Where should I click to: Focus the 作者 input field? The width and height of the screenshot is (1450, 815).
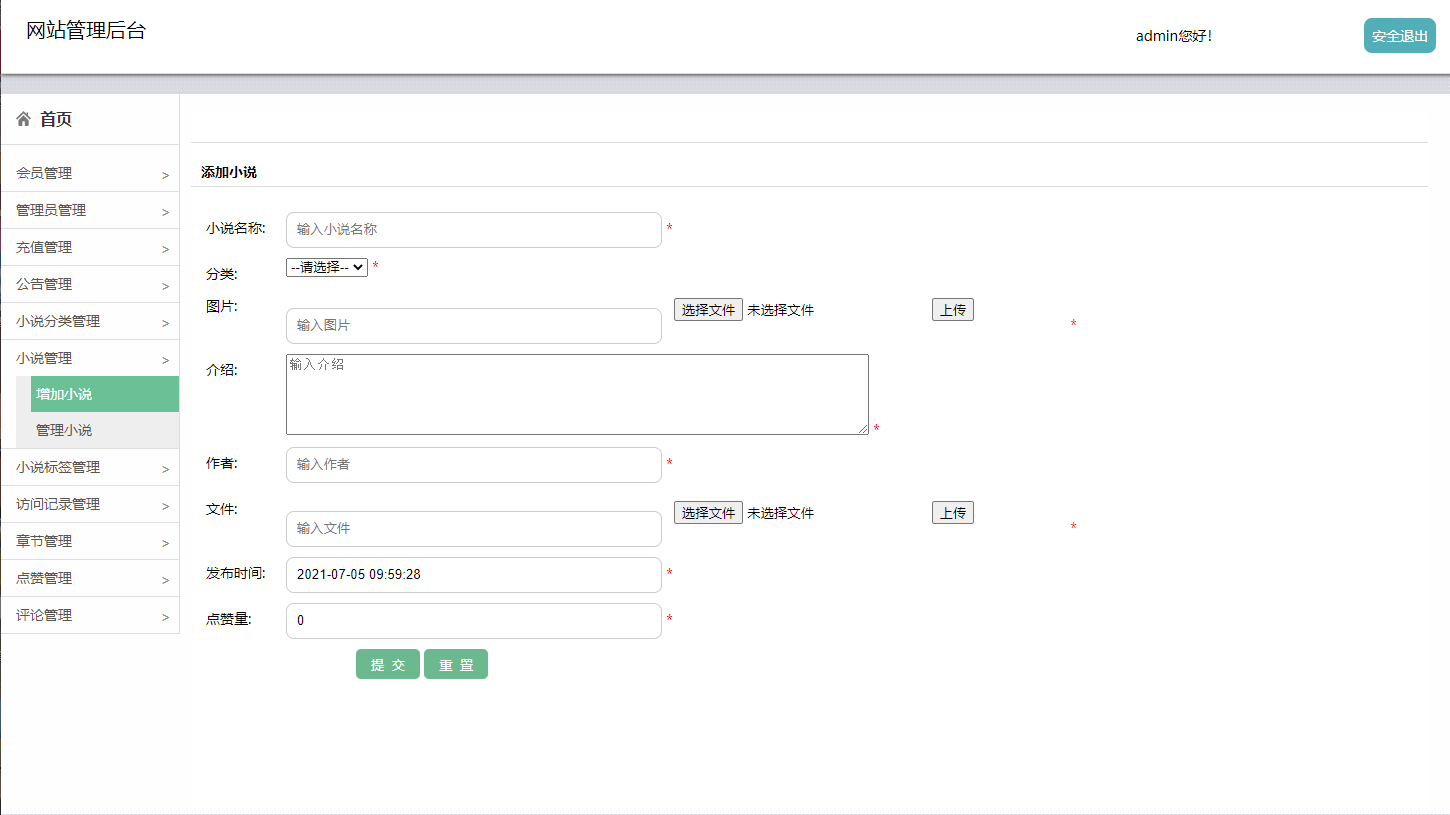[x=473, y=465]
